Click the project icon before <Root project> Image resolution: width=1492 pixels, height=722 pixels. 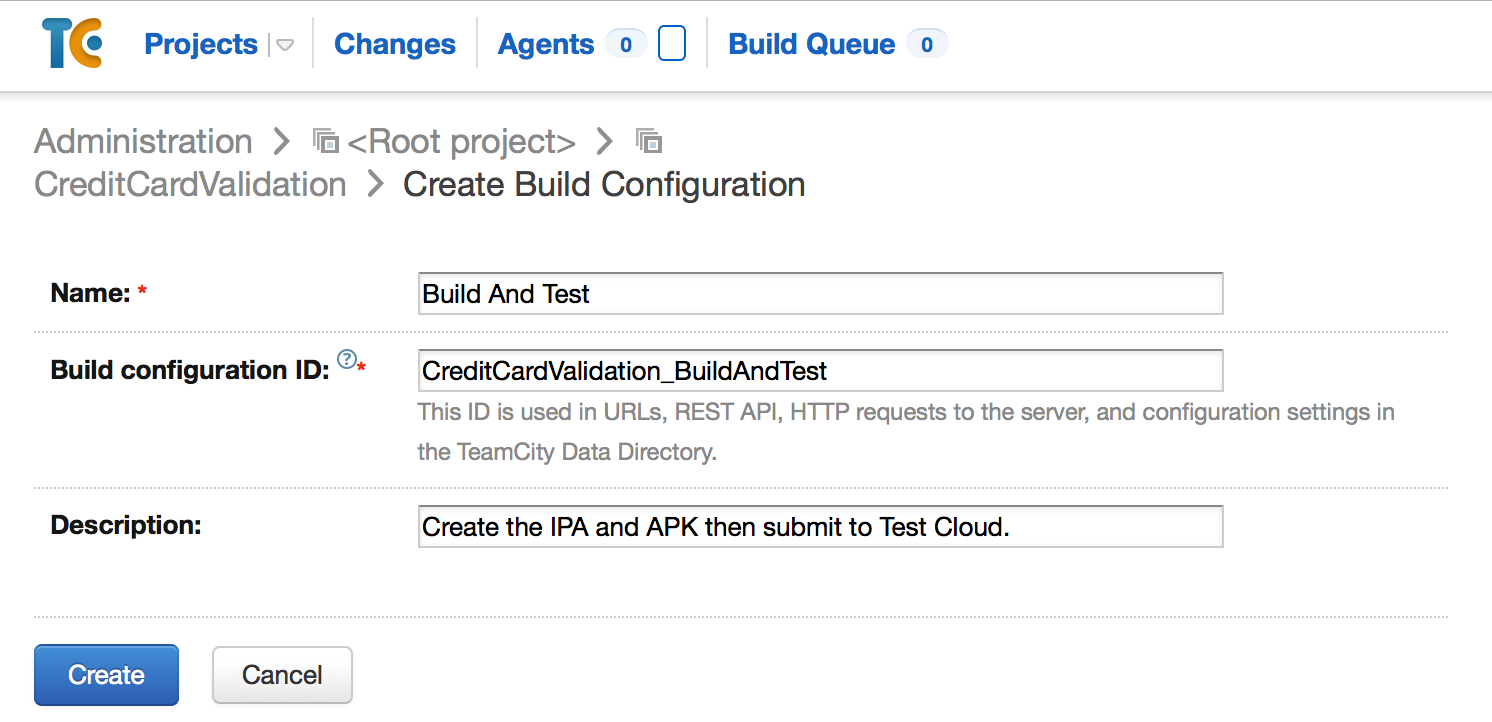[x=325, y=141]
